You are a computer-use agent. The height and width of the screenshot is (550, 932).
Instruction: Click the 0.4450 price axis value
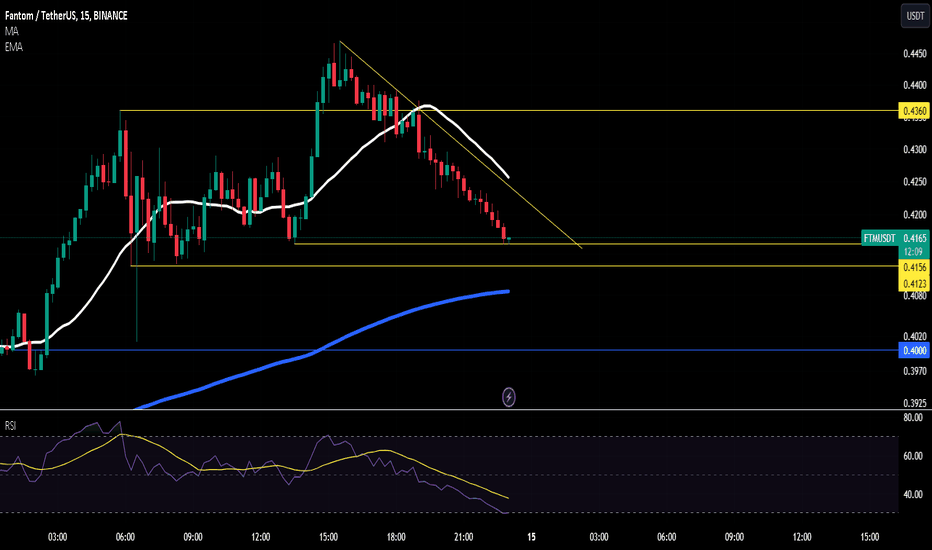coord(915,54)
